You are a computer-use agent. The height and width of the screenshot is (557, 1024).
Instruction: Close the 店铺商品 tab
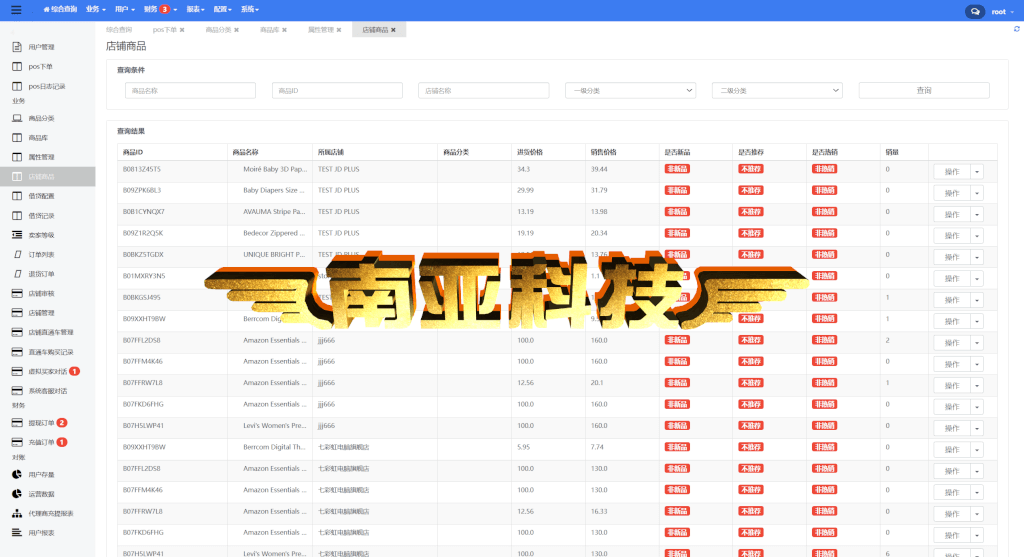pyautogui.click(x=393, y=30)
